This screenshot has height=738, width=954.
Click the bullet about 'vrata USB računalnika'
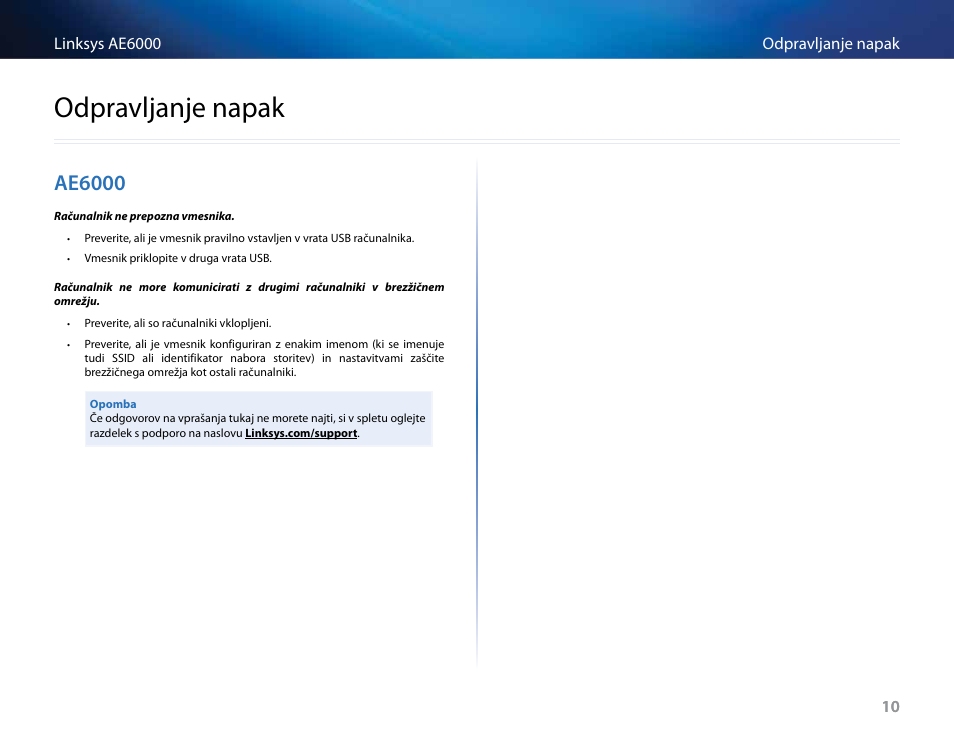(249, 238)
